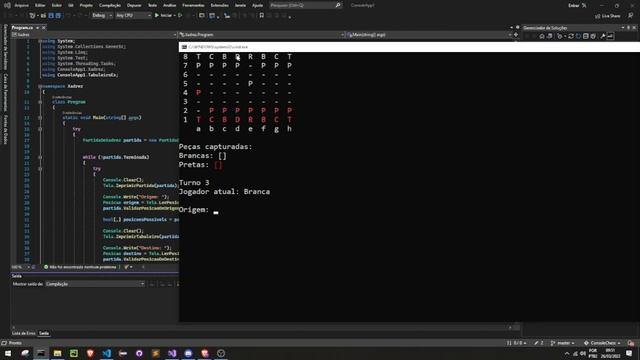
Task: Collapse the namespace Xadrez code block
Action: pos(40,87)
